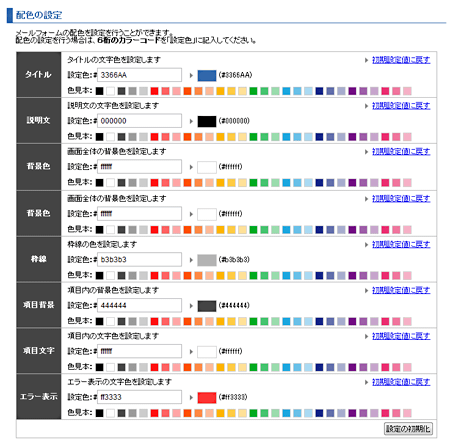Image resolution: width=450 pixels, height=448 pixels.
Task: Reset タイトル color via 初期設定値に戻す link
Action: [x=401, y=60]
